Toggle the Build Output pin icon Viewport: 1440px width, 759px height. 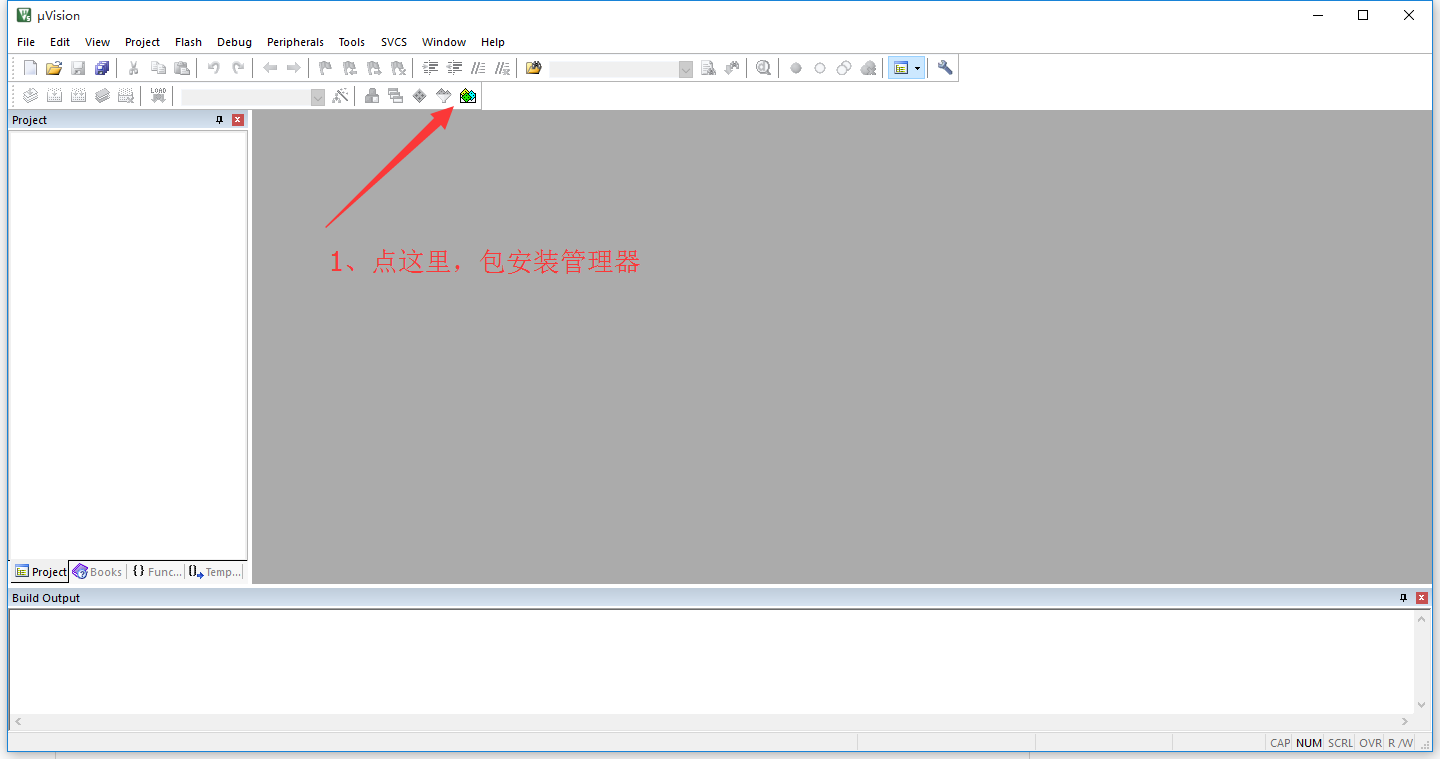(1403, 598)
